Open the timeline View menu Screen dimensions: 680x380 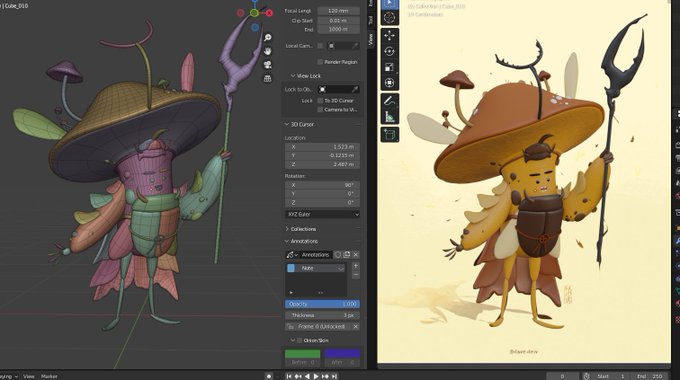pos(29,376)
